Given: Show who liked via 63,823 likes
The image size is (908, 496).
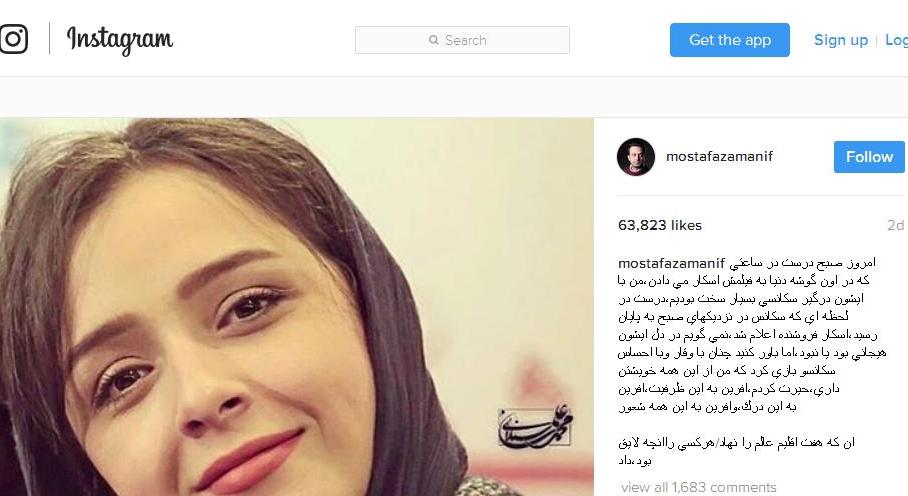Looking at the screenshot, I should [x=660, y=225].
